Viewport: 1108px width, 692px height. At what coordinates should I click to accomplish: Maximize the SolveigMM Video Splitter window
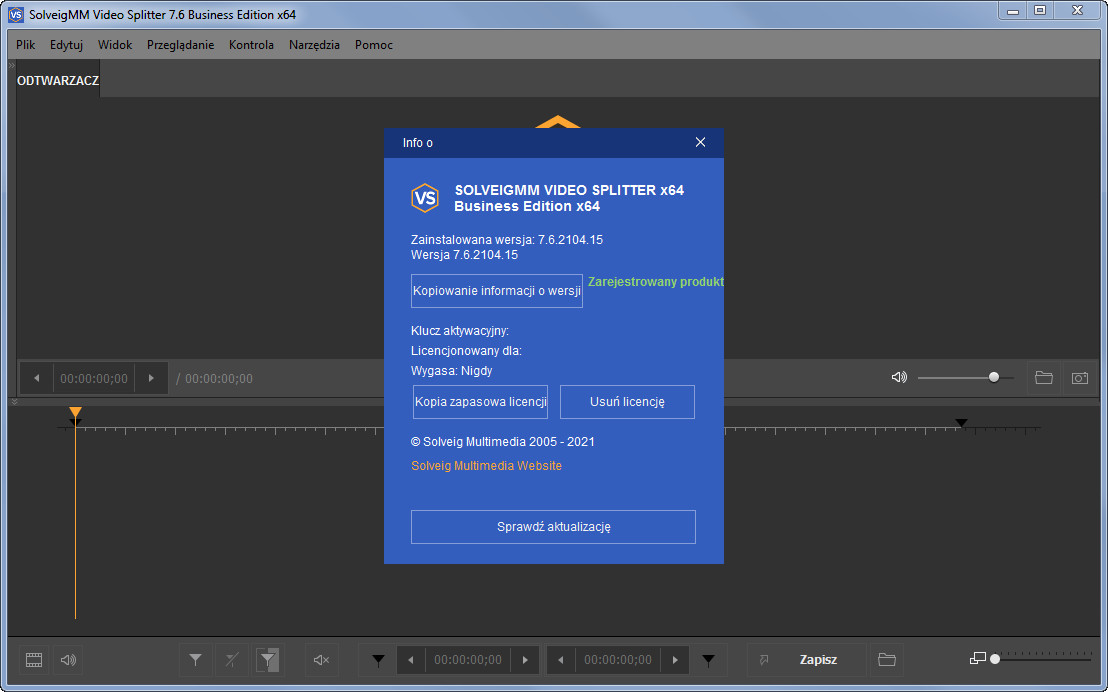click(1040, 10)
